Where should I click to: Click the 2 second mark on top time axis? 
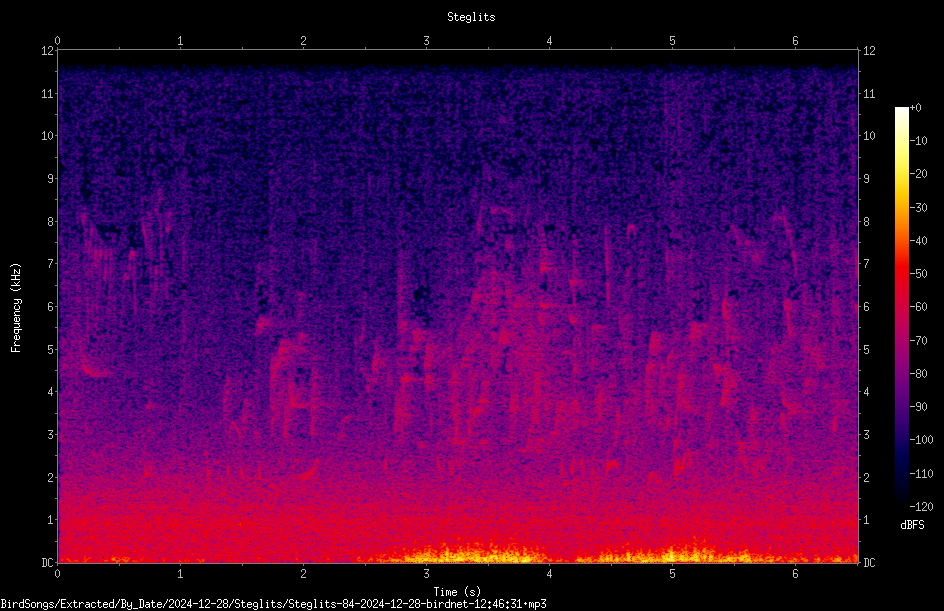pos(303,41)
